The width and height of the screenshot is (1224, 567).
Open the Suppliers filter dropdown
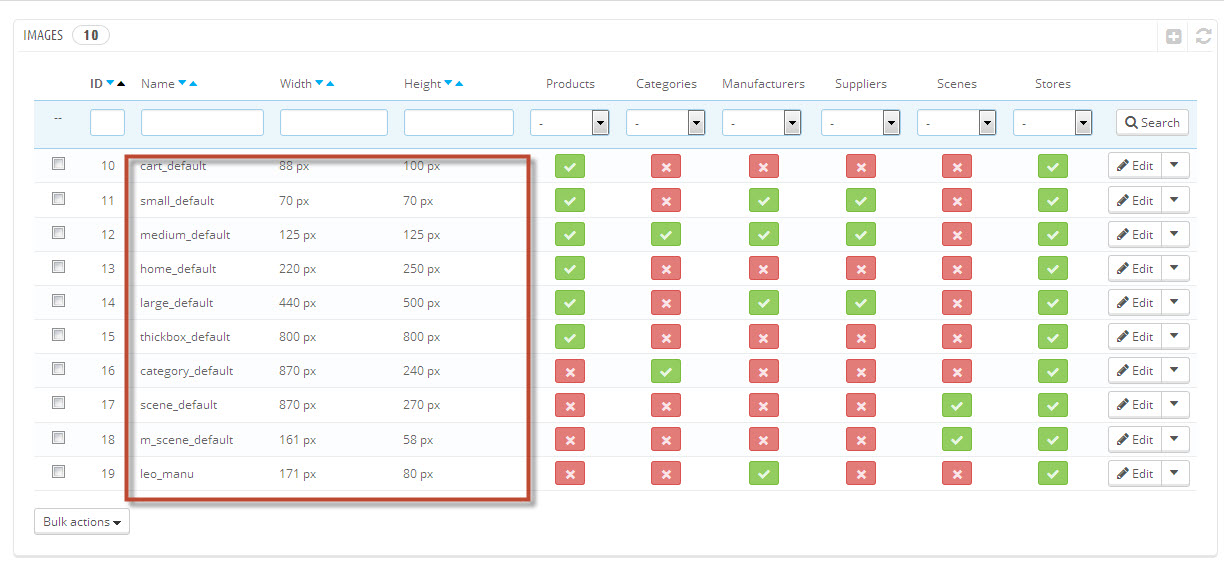click(x=861, y=123)
